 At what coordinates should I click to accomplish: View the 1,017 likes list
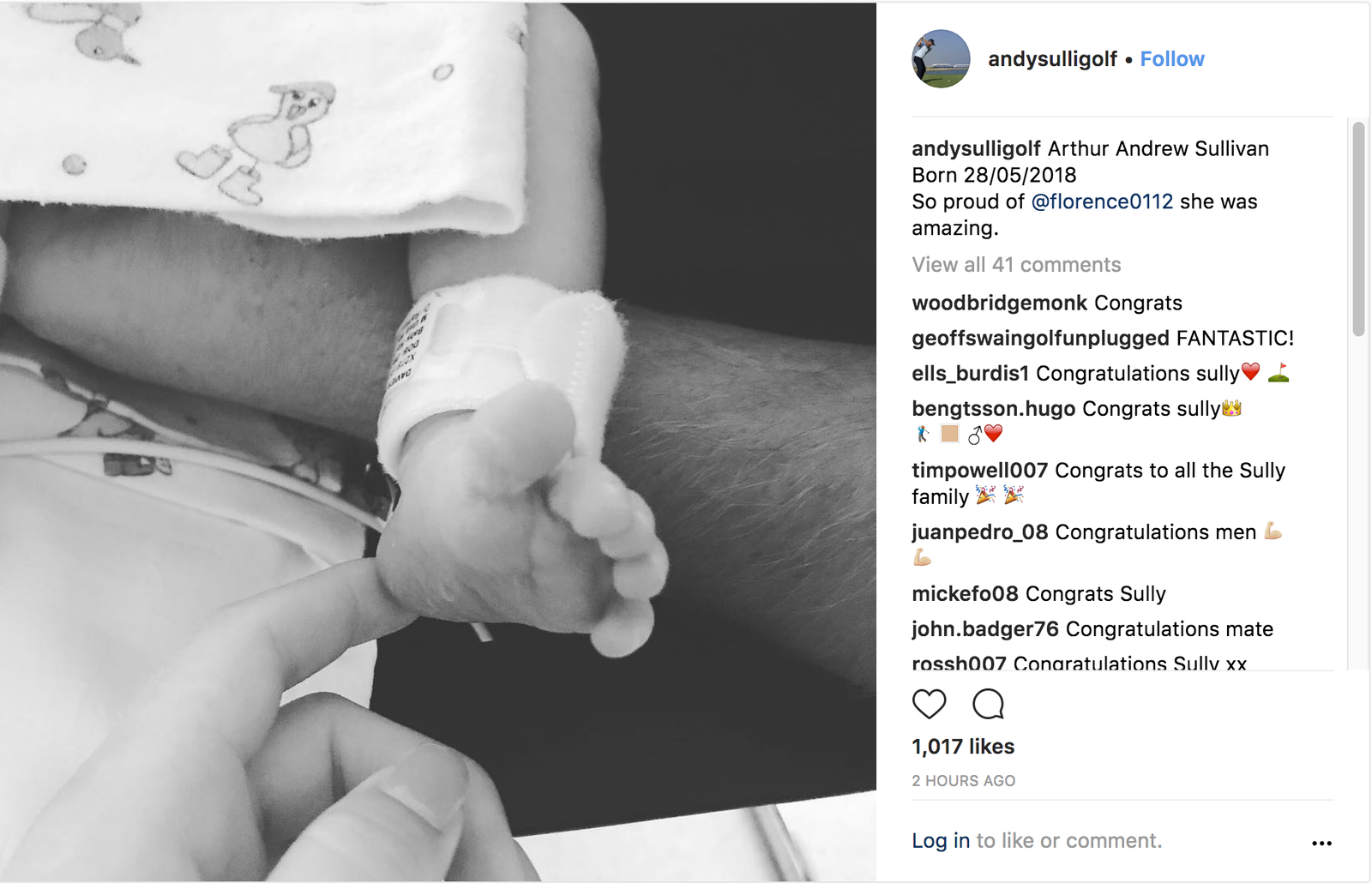(x=963, y=747)
